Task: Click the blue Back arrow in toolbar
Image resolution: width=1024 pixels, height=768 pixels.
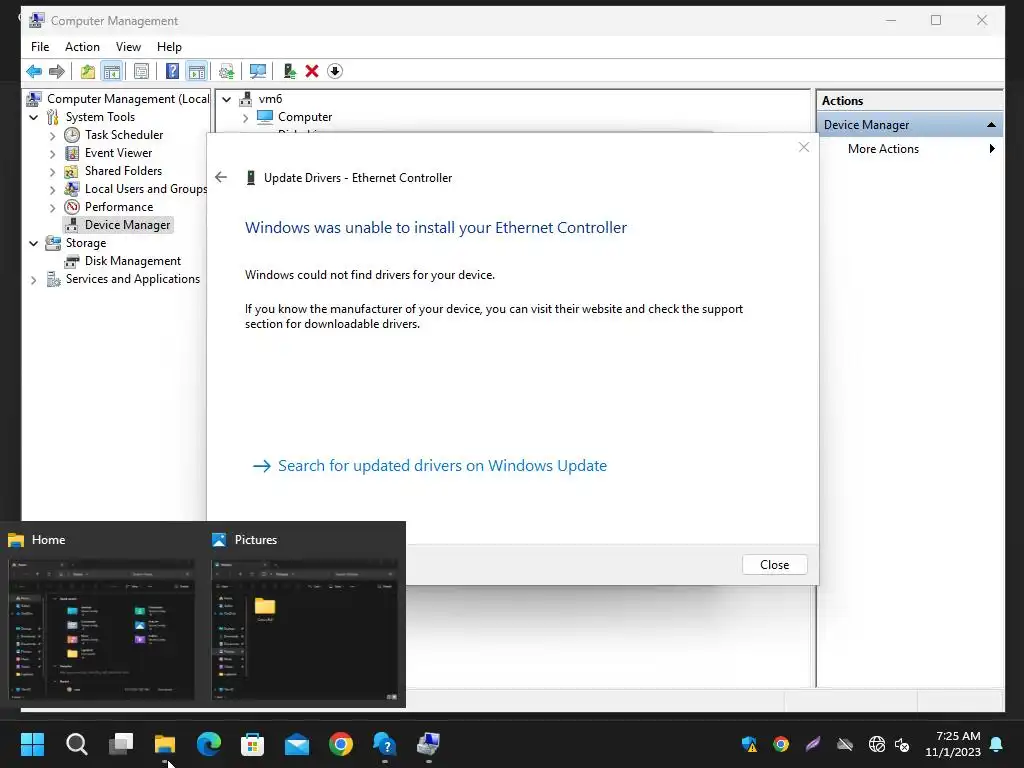Action: click(x=34, y=71)
